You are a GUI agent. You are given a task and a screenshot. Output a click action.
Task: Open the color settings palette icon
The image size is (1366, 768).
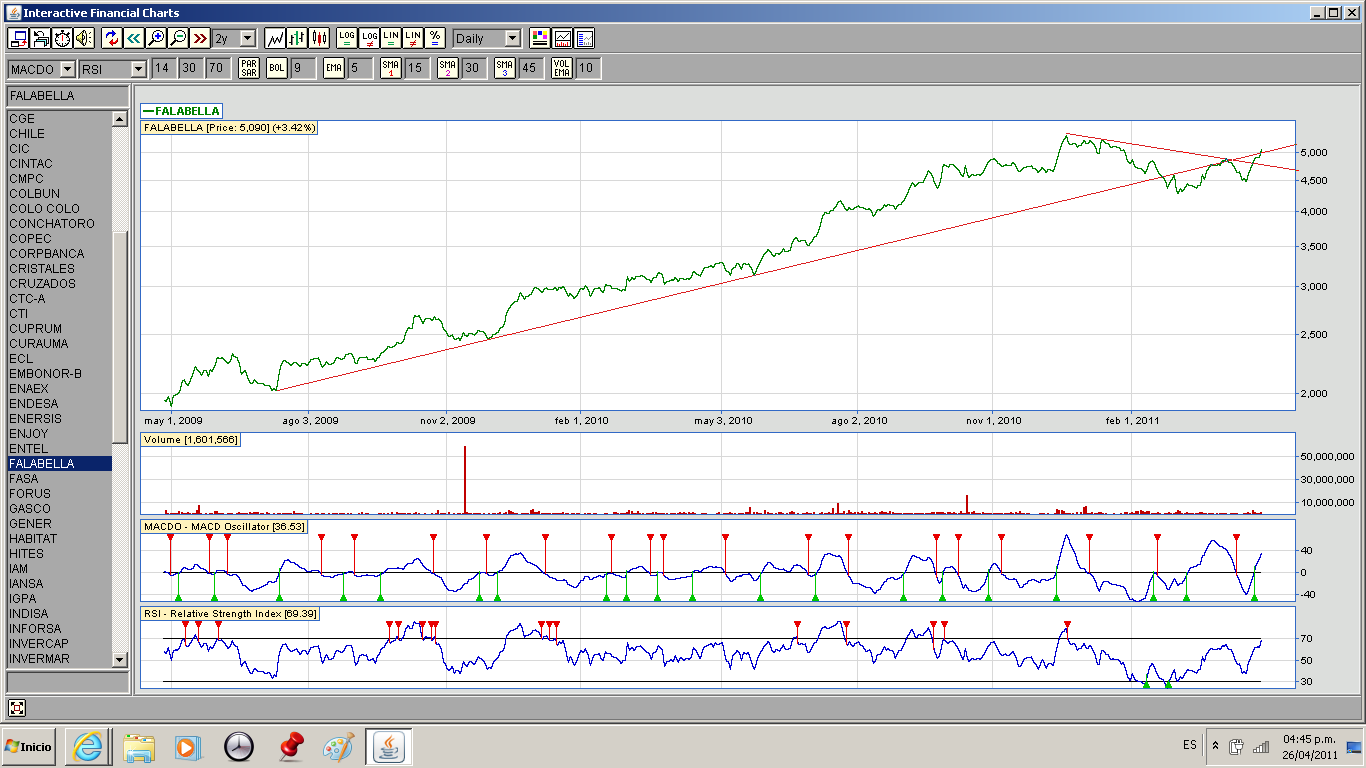coord(540,38)
